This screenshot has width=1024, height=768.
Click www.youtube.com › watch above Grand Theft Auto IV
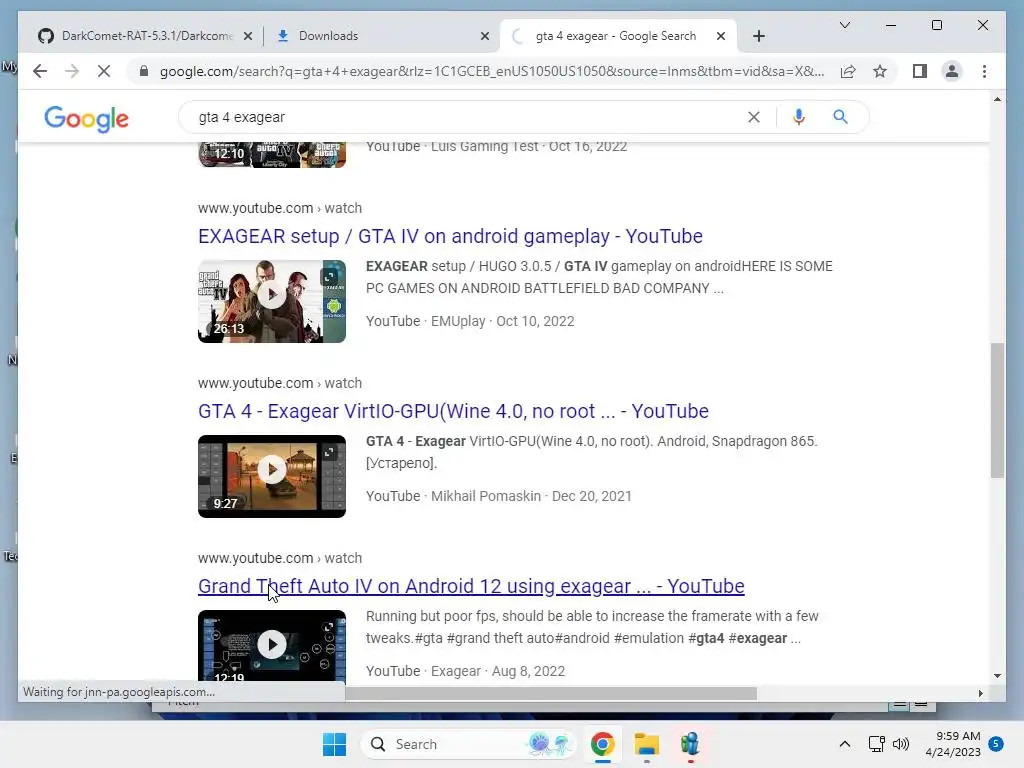pyautogui.click(x=280, y=558)
